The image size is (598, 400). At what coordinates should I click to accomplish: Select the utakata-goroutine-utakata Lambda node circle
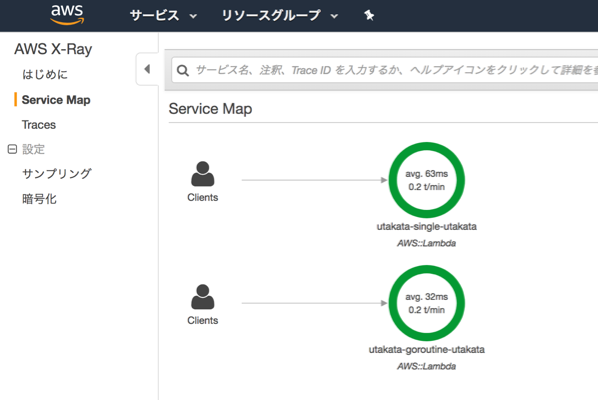(x=426, y=303)
